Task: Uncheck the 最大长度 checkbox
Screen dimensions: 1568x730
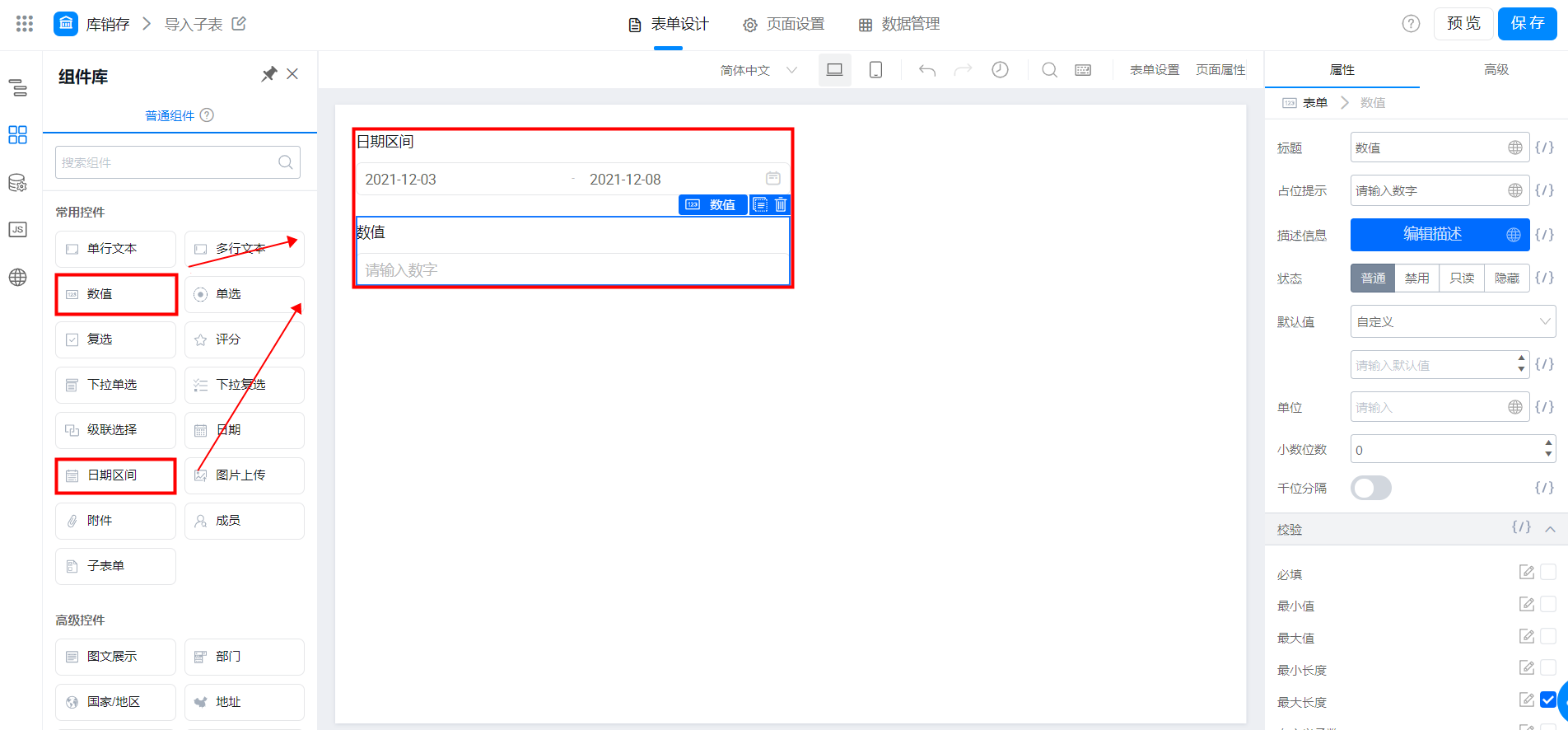Action: pyautogui.click(x=1548, y=700)
